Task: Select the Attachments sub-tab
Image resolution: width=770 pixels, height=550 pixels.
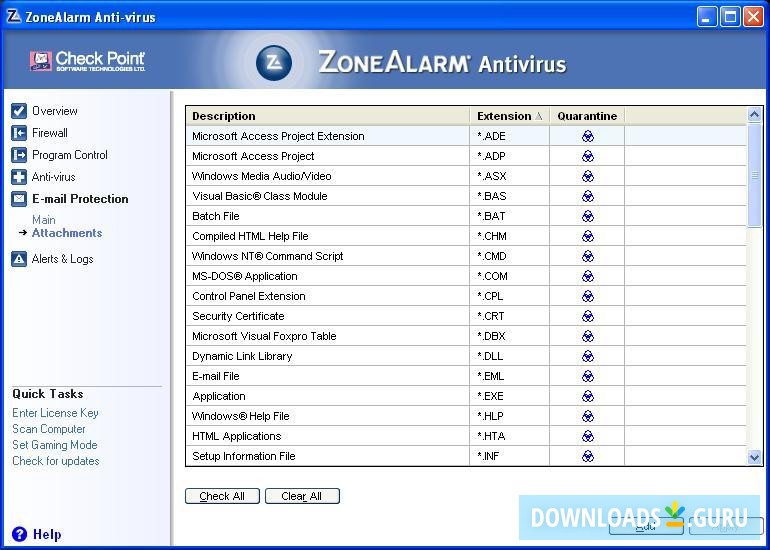Action: click(x=67, y=233)
